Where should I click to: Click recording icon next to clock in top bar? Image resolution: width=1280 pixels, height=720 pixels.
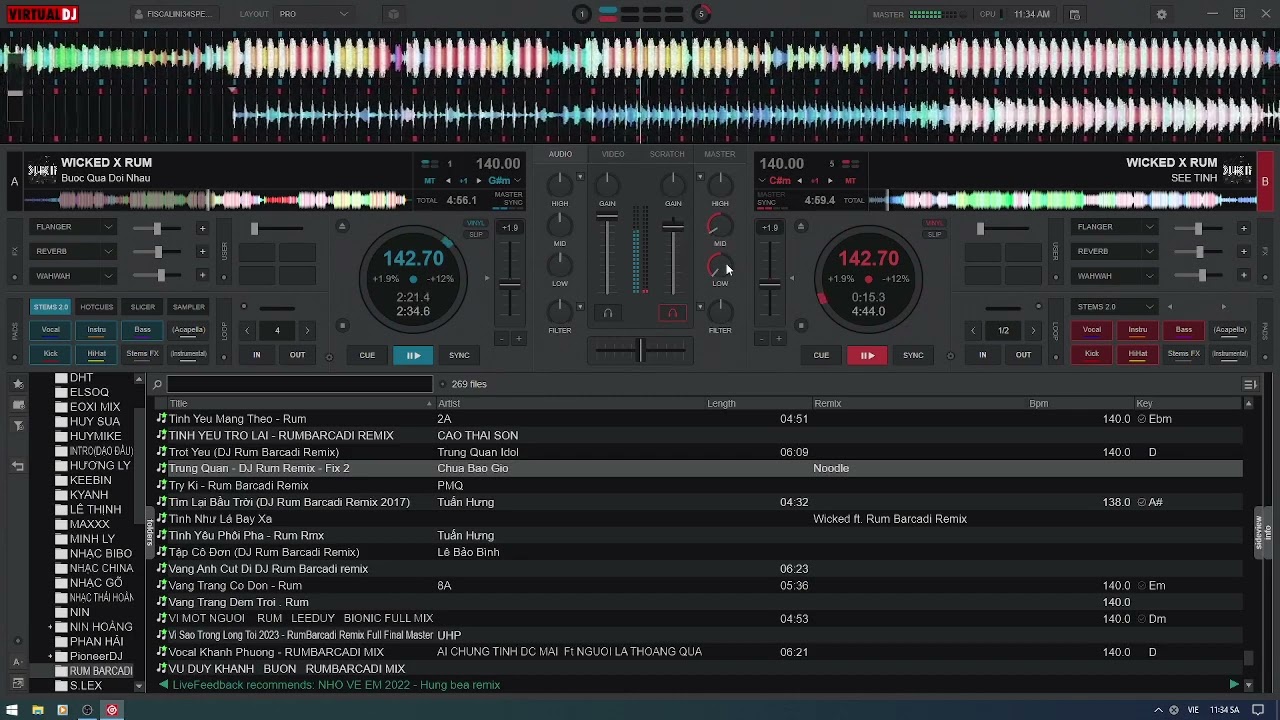(1075, 14)
